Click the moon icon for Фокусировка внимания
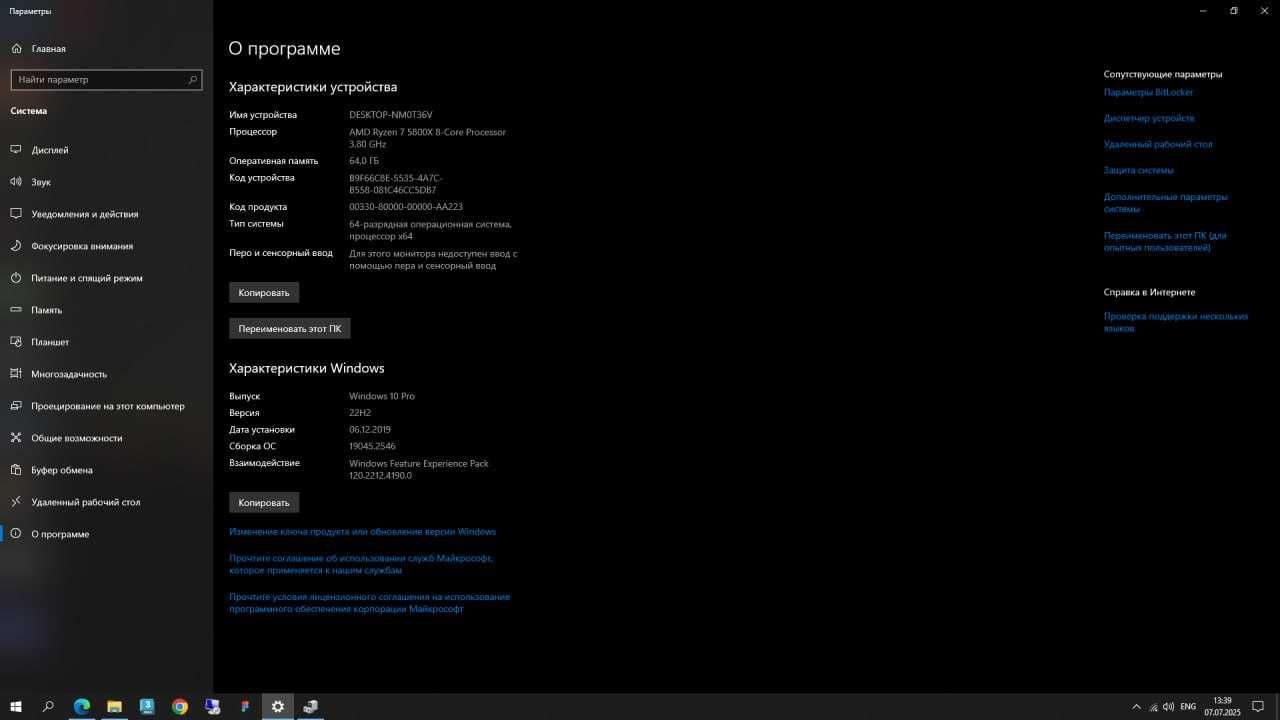This screenshot has width=1280, height=720. click(x=15, y=246)
